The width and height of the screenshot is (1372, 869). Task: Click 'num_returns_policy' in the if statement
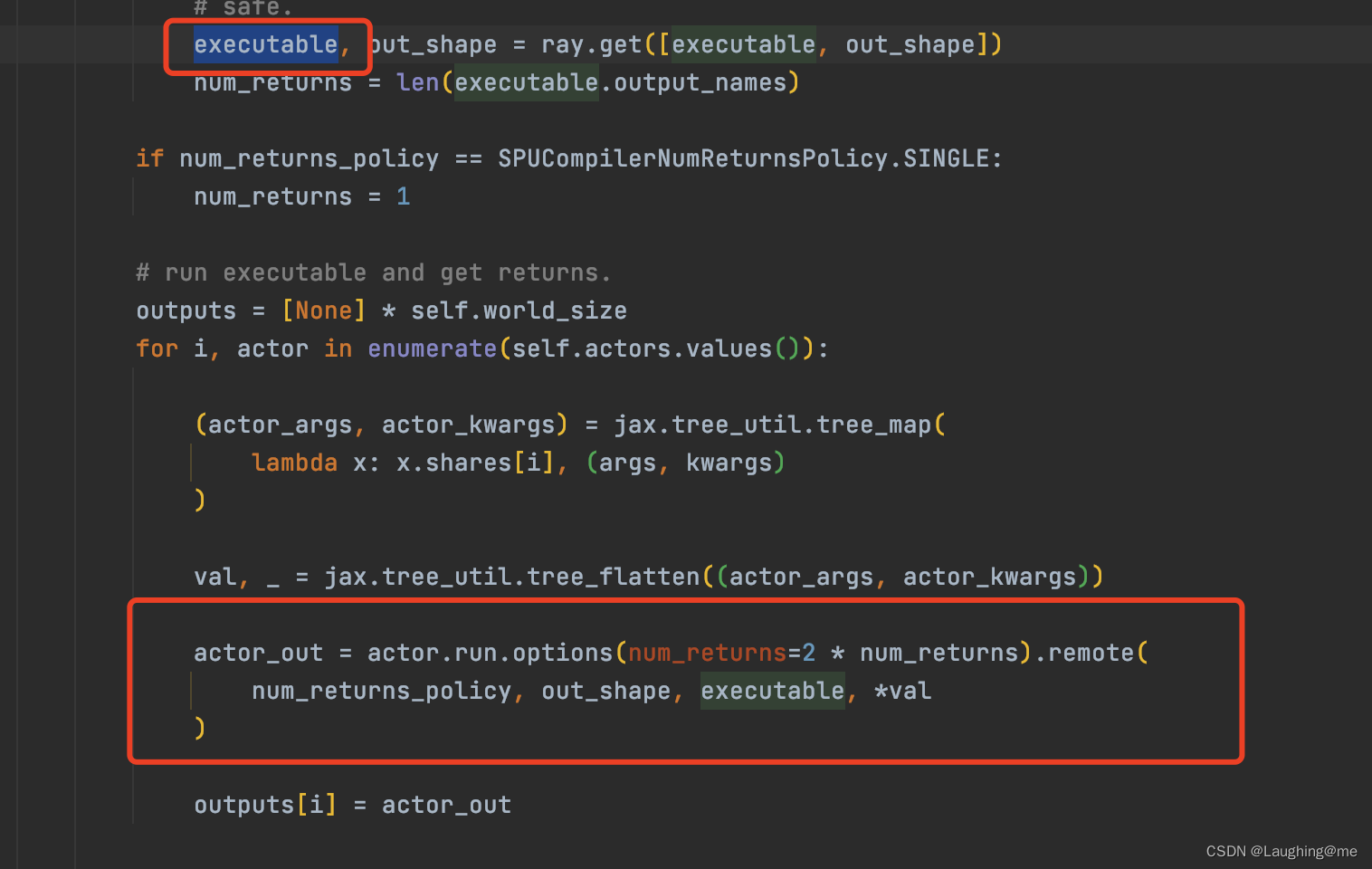(309, 158)
